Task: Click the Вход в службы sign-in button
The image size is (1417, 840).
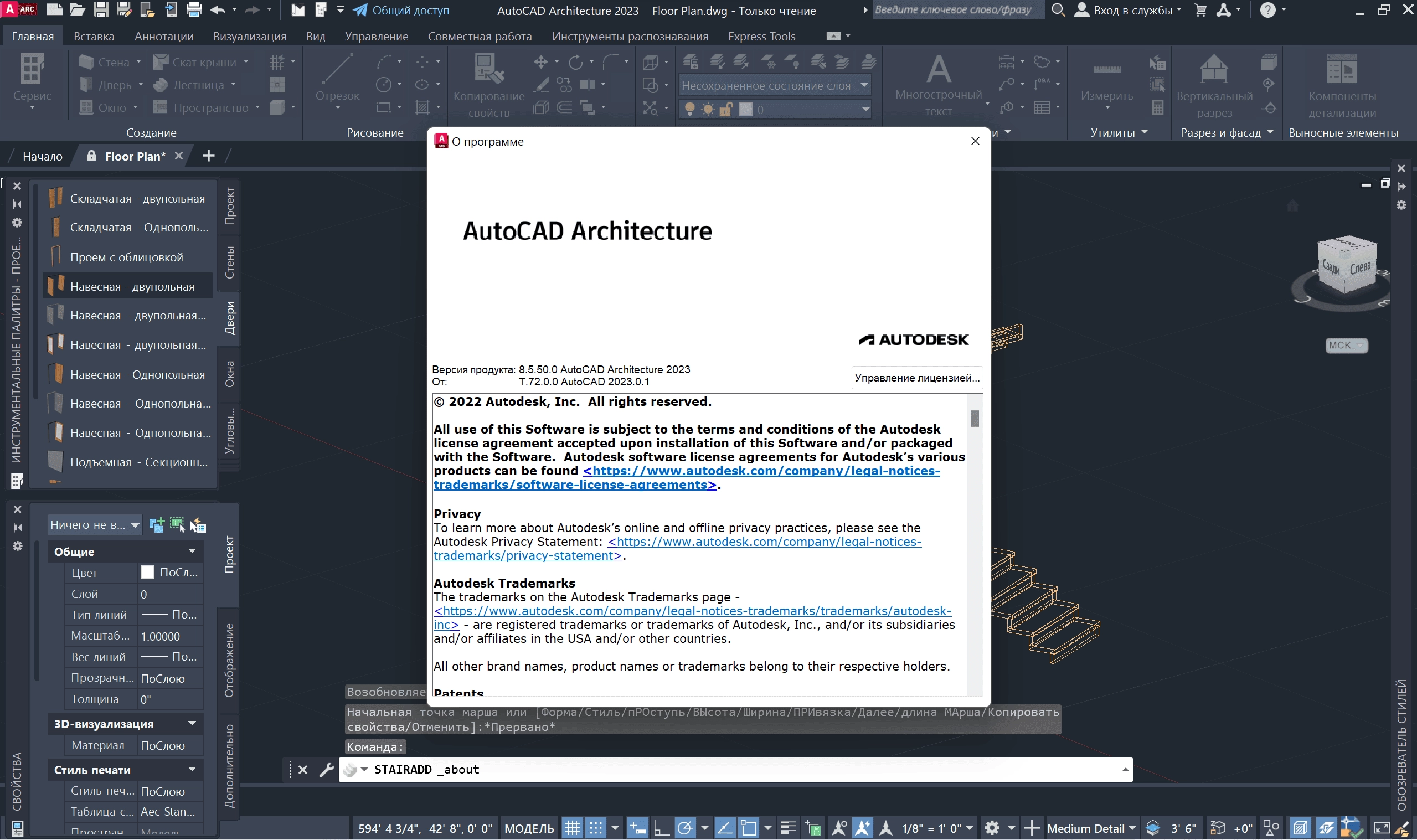Action: point(1127,10)
